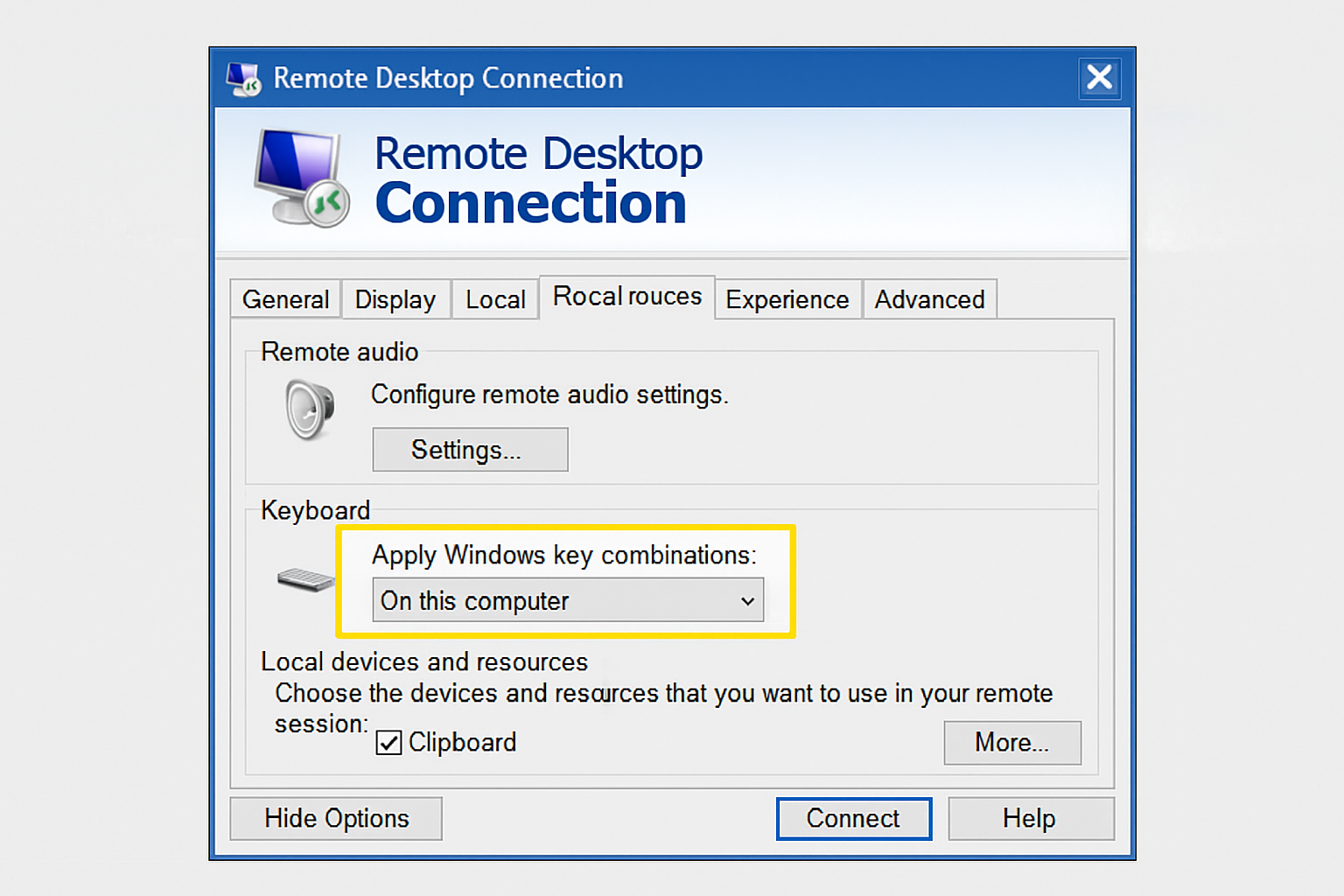Open the Experience tab
Image resolution: width=1344 pixels, height=896 pixels.
pyautogui.click(x=786, y=298)
